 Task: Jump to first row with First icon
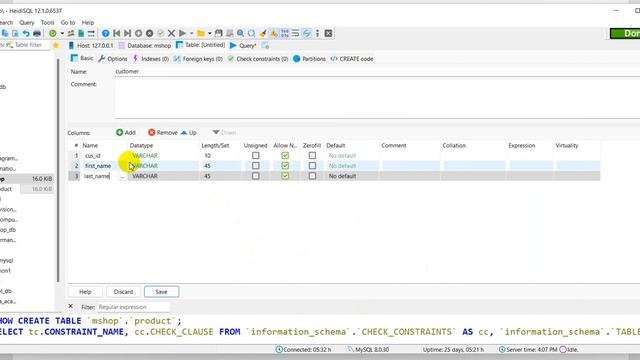click(117, 33)
